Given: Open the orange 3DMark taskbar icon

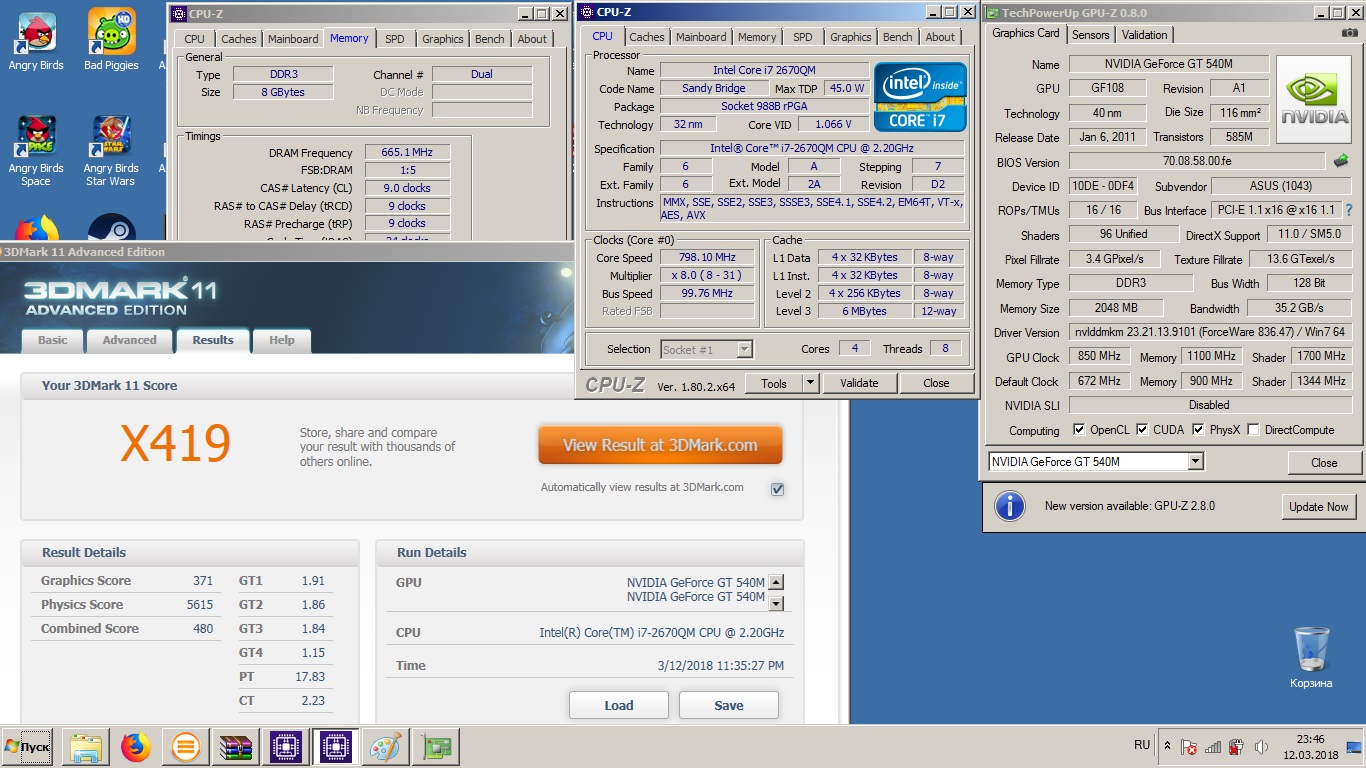Looking at the screenshot, I should (x=186, y=747).
